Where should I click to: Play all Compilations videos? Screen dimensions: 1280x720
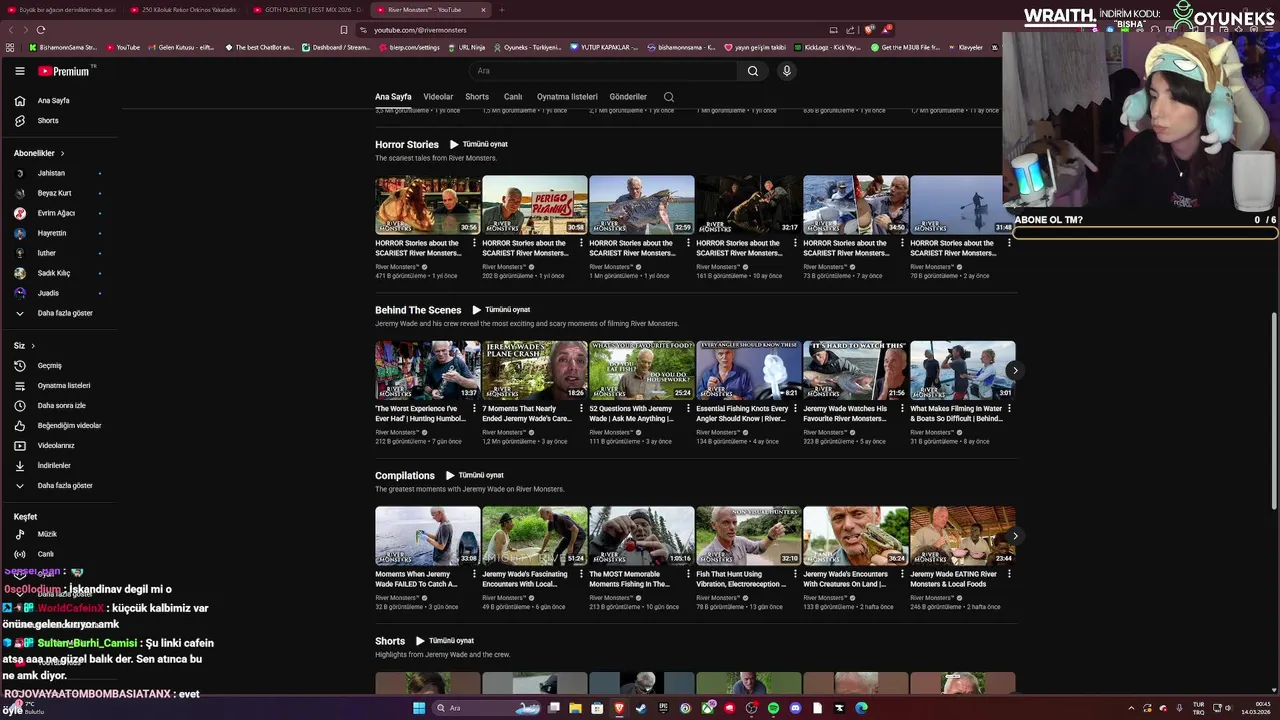475,475
